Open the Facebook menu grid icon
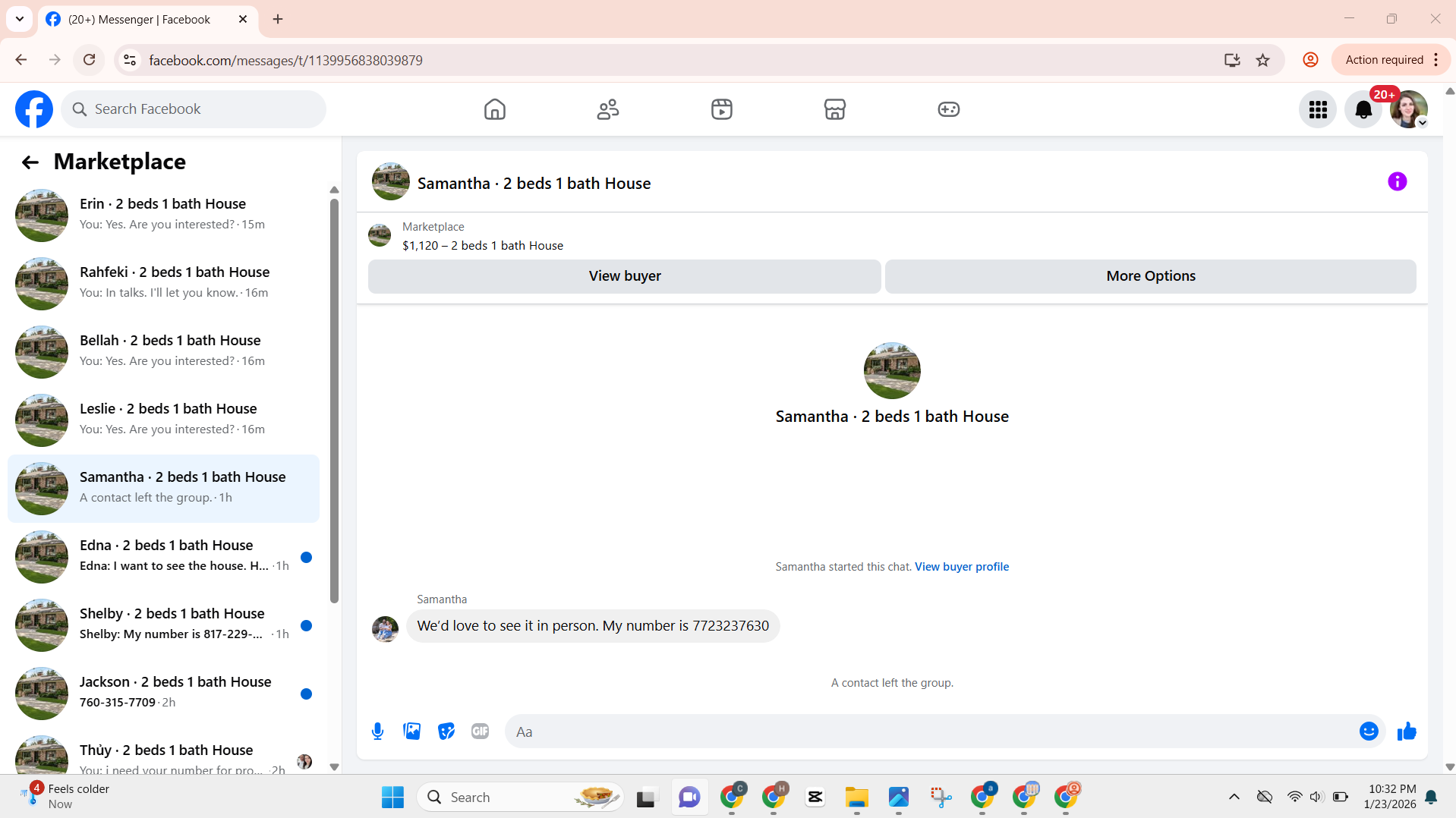Image resolution: width=1456 pixels, height=818 pixels. click(1318, 109)
